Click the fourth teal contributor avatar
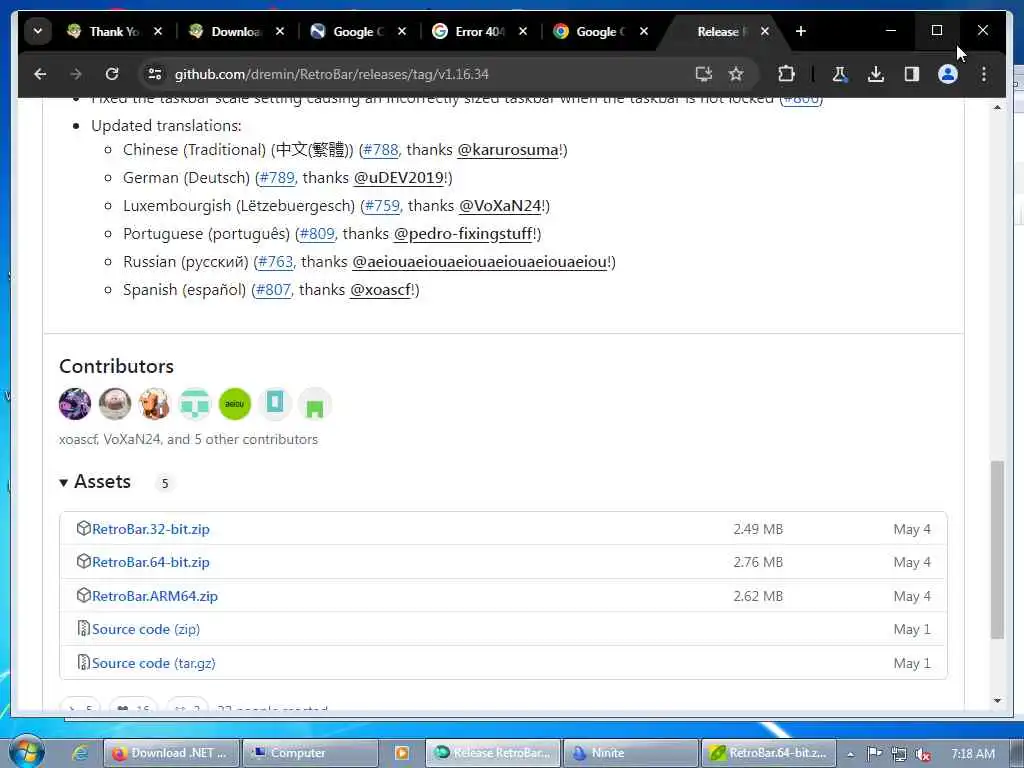The image size is (1024, 768). coord(195,404)
